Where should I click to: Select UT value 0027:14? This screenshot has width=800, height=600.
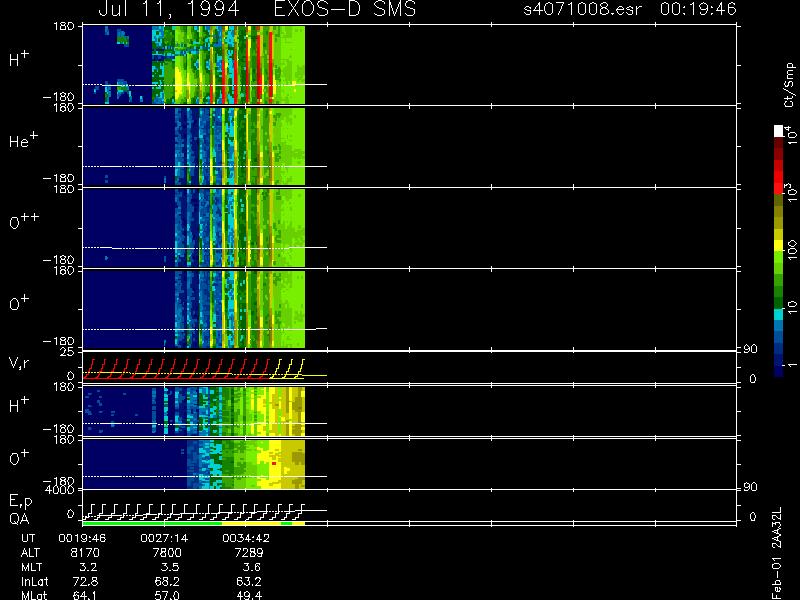pyautogui.click(x=164, y=538)
